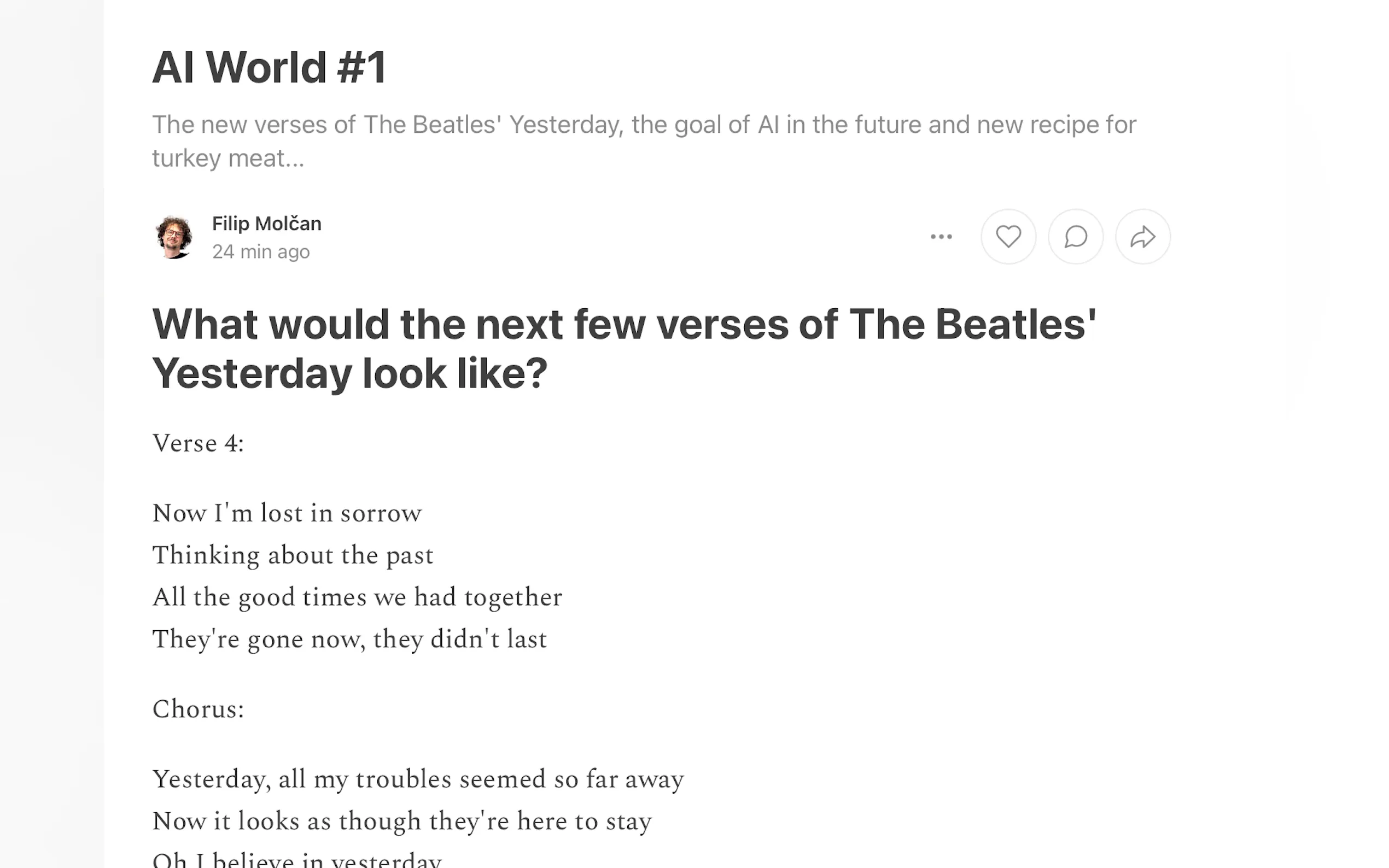Click the "AI World #1" post title

click(269, 68)
